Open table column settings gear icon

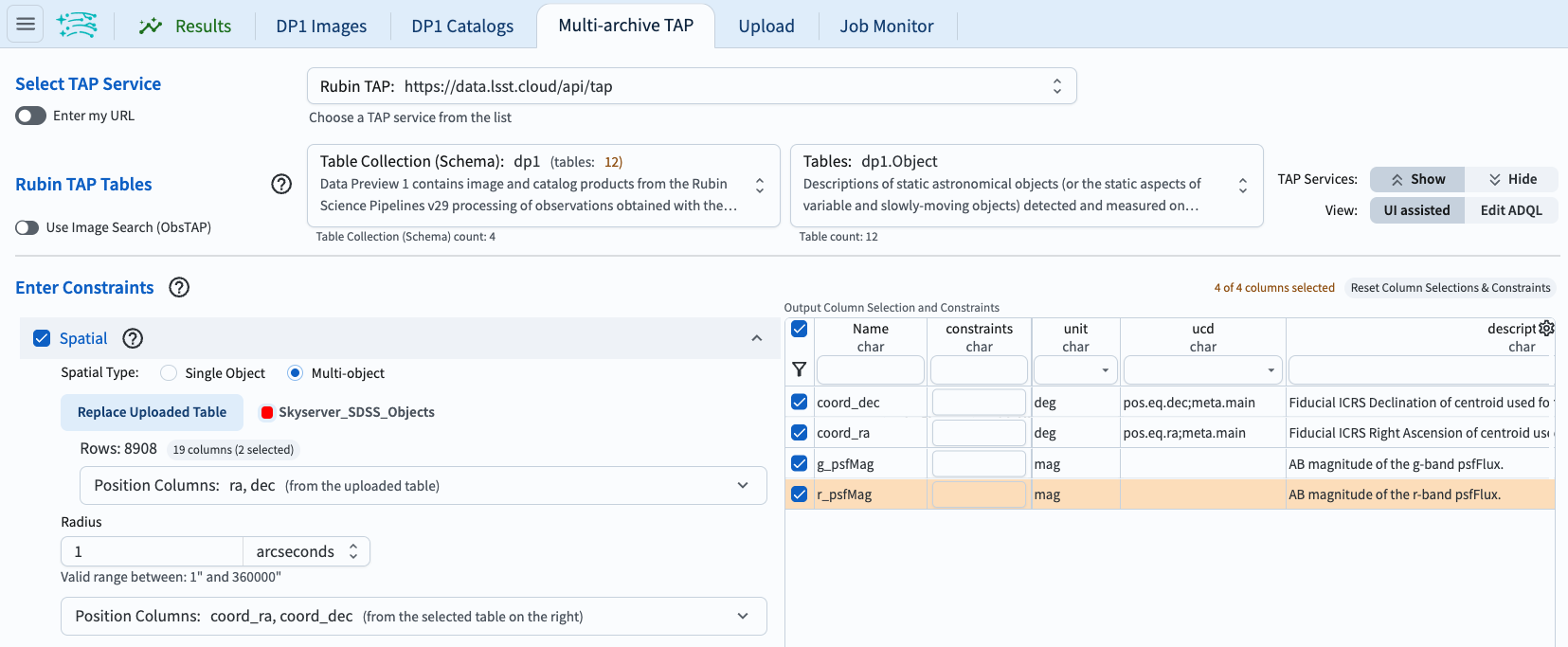[1546, 328]
